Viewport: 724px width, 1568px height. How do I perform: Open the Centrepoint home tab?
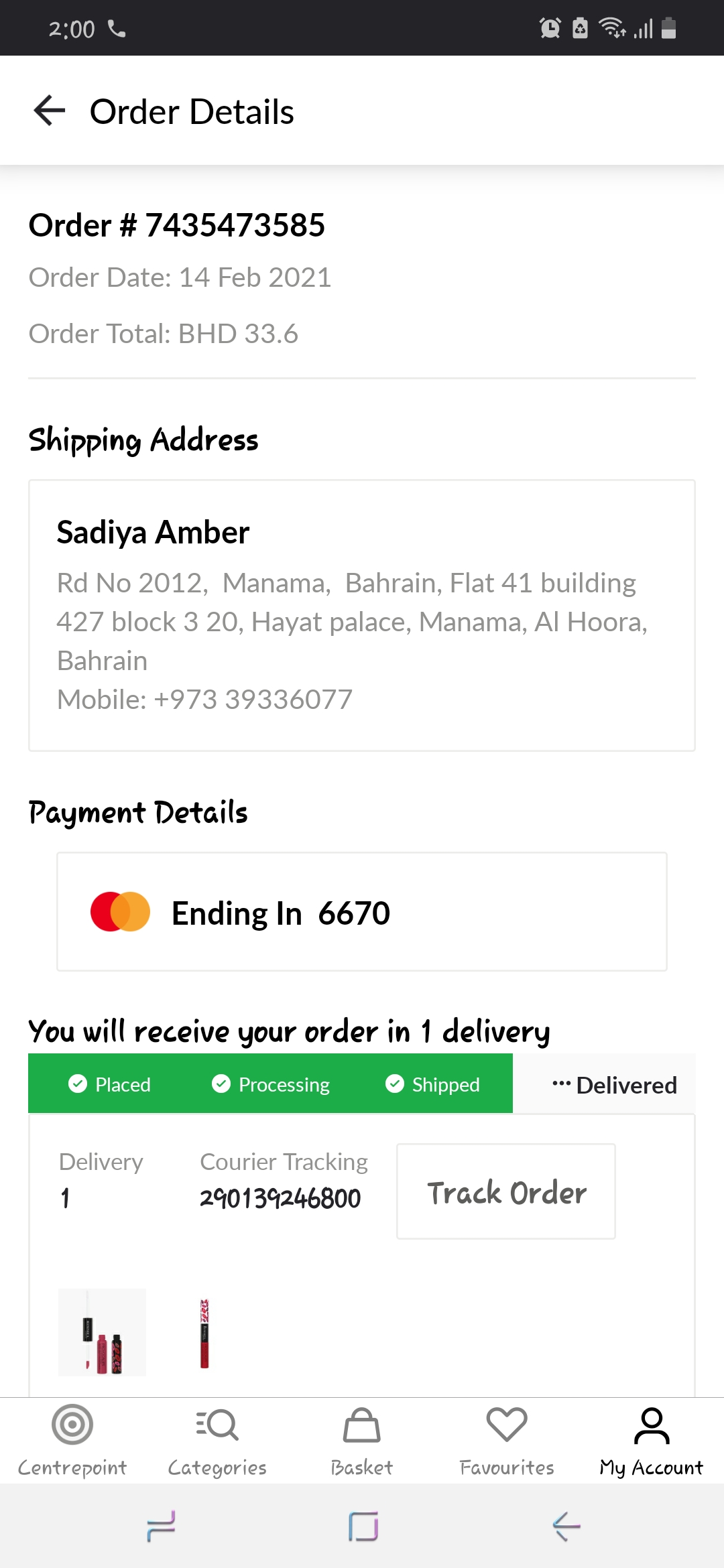click(x=72, y=1438)
